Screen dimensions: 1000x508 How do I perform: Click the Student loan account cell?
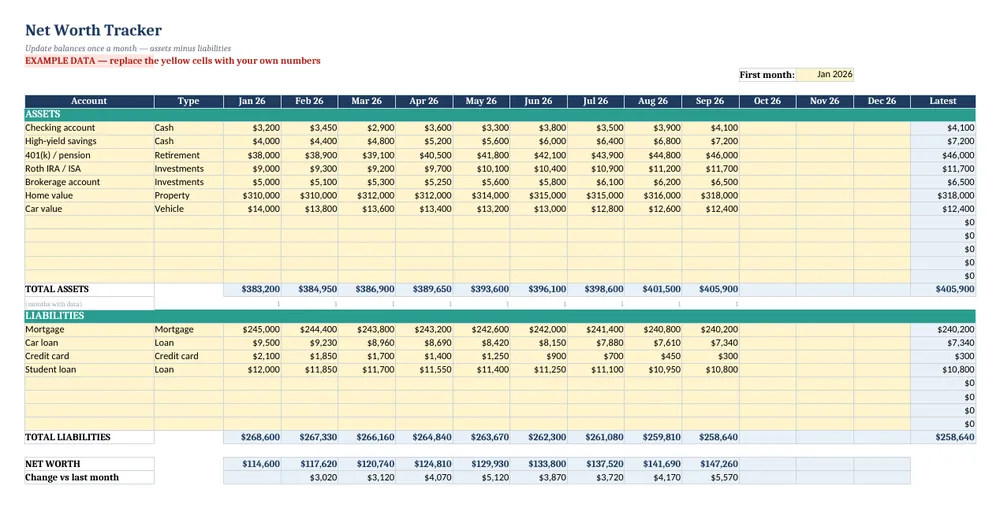coord(89,370)
